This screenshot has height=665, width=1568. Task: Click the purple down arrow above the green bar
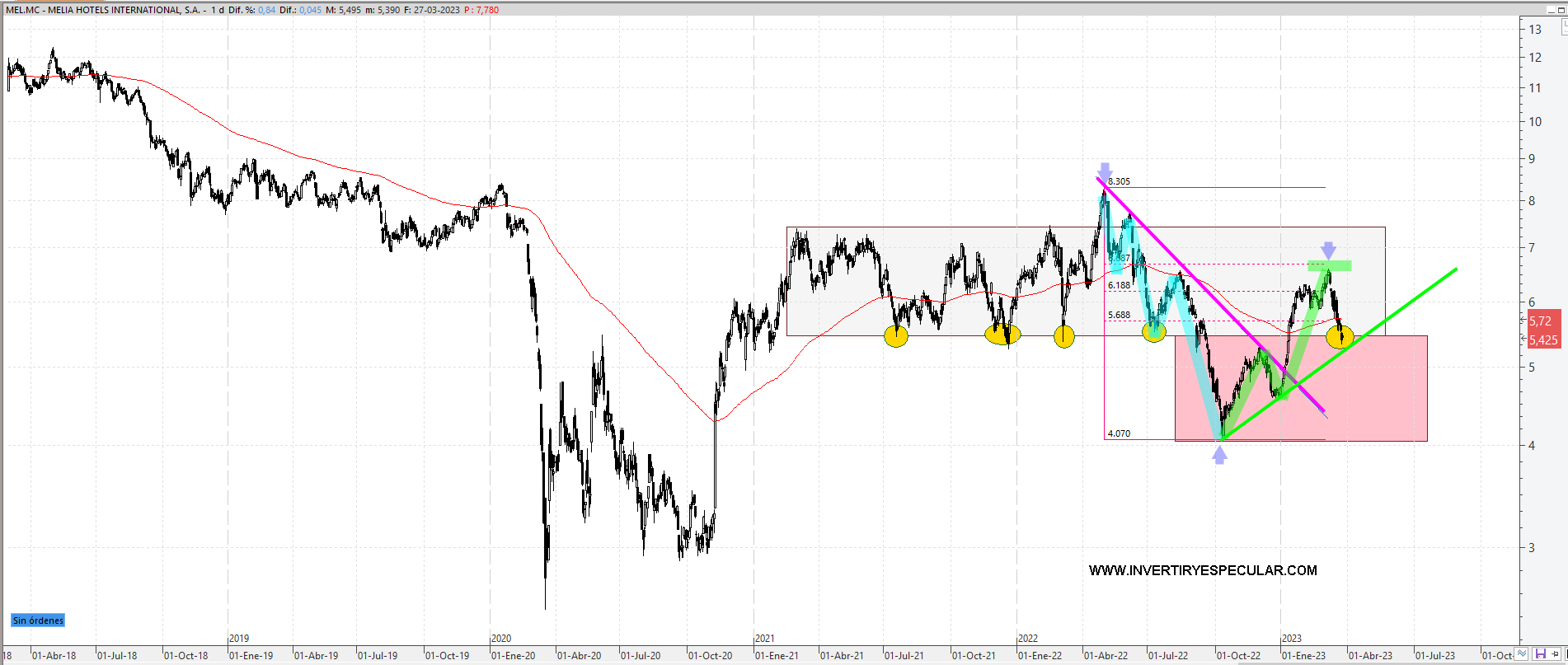[1328, 250]
